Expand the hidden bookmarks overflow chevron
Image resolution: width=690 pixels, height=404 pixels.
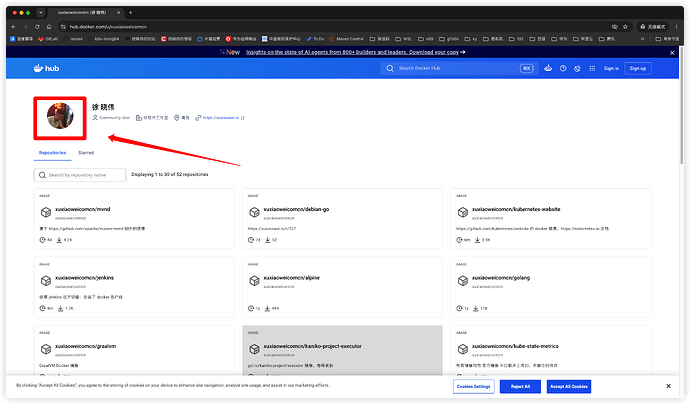[642, 39]
